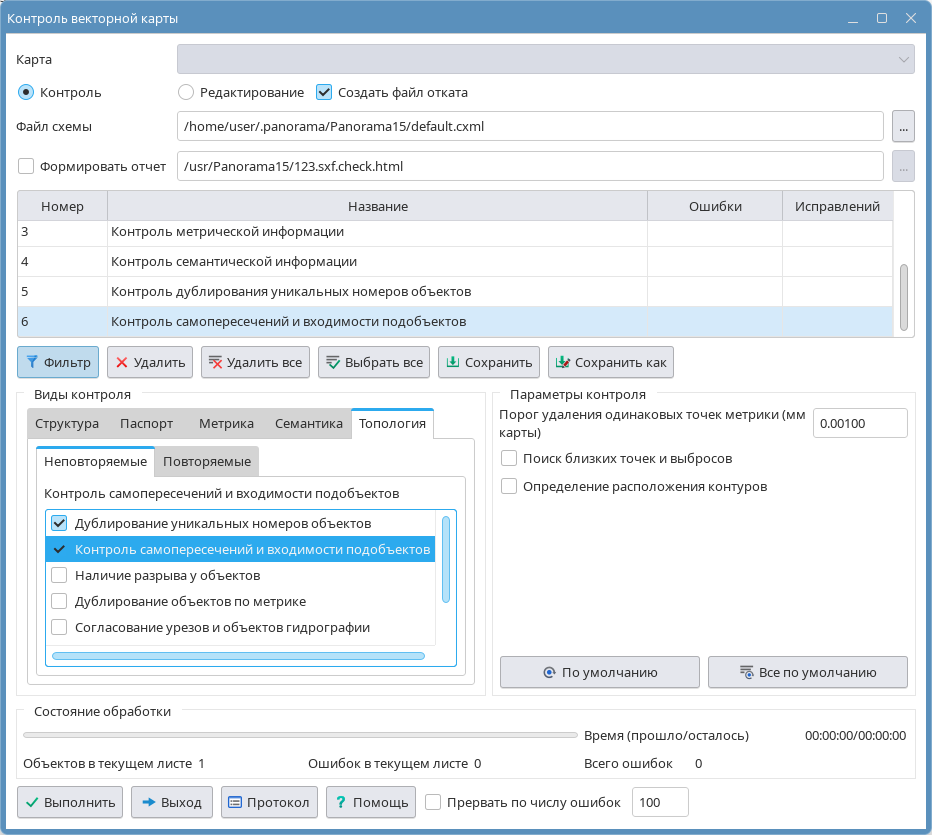Open the Протокол log button
This screenshot has height=835, width=932.
click(x=267, y=802)
